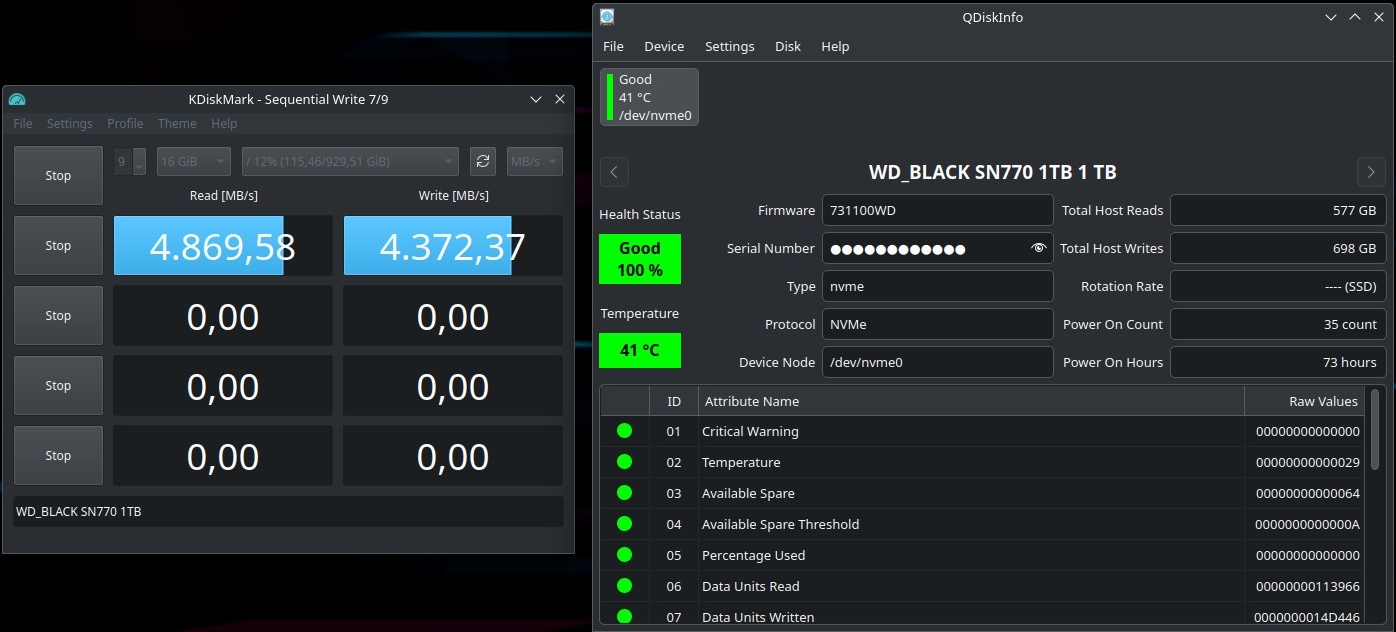Click the Total Host Writes value 698 GB
Viewport: 1396px width, 632px height.
(x=1277, y=248)
